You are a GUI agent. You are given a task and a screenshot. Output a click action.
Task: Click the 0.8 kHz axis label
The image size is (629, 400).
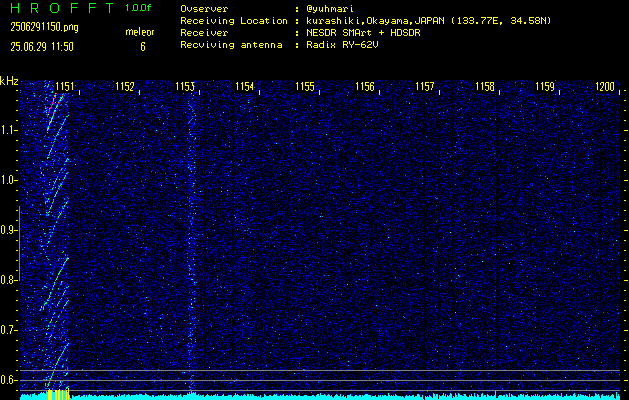[x=9, y=280]
